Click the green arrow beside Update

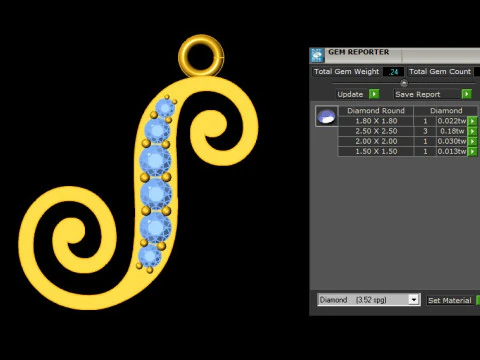374,94
